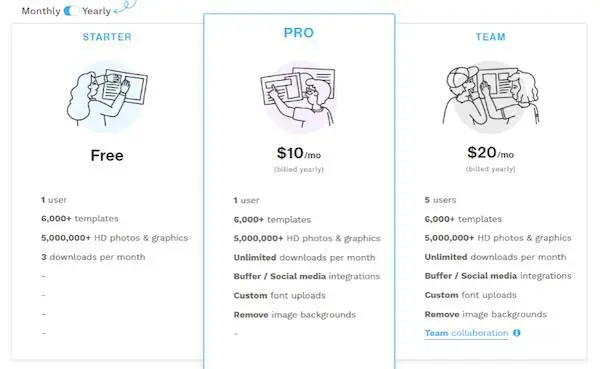600x369 pixels.
Task: Select the Monthly billing label
Action: tap(41, 11)
